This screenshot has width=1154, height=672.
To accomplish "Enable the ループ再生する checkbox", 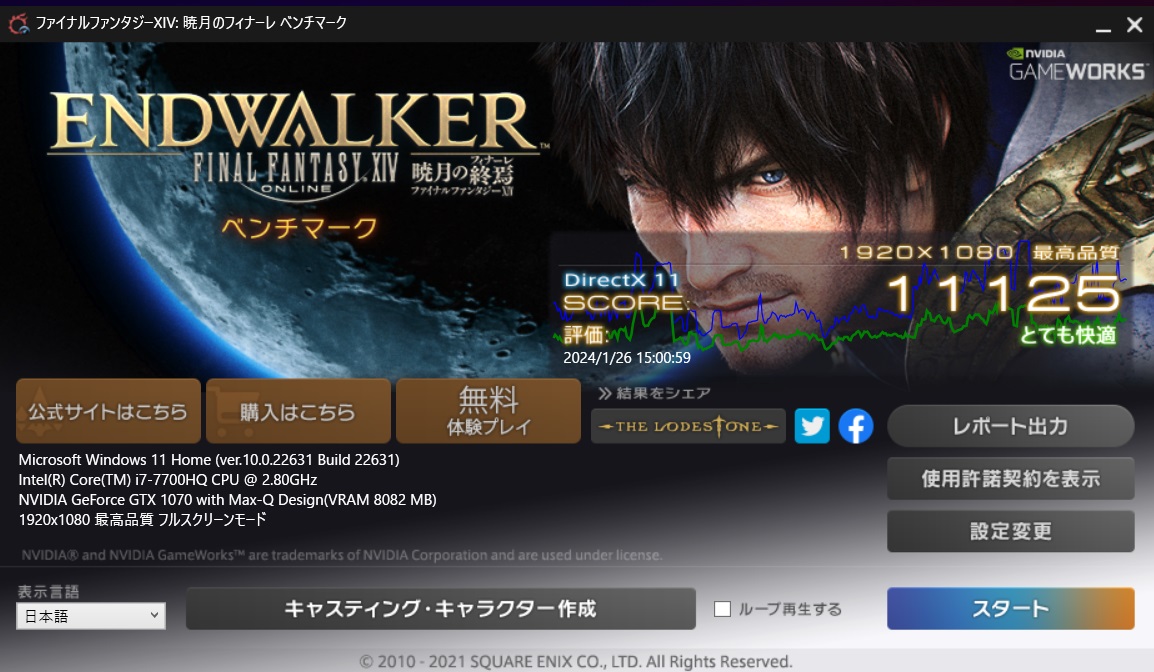I will (722, 609).
